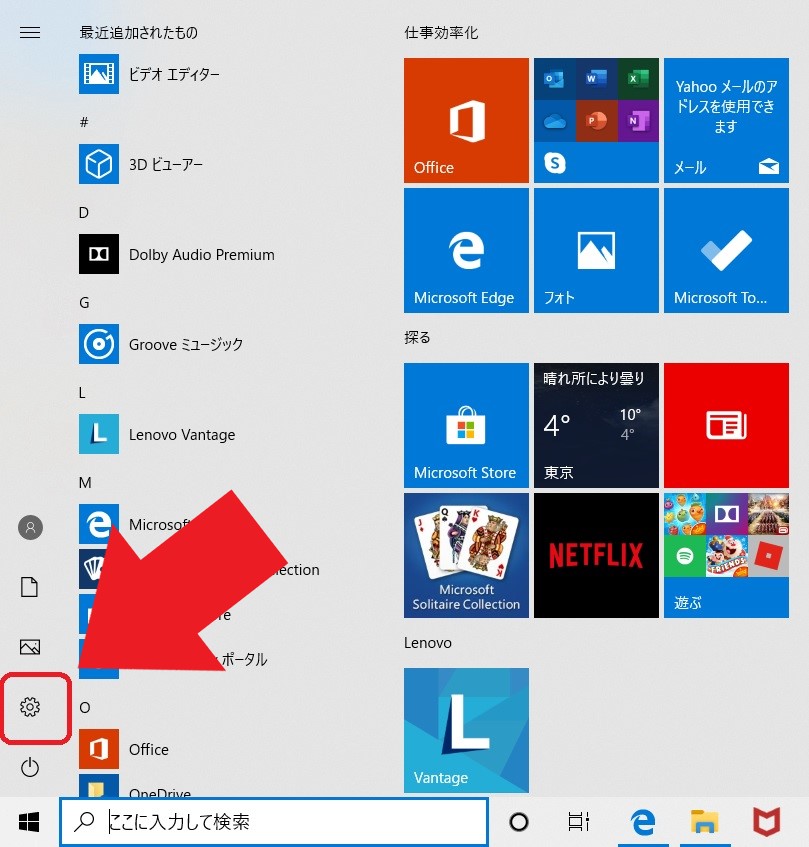Launch the Microsoft Solitaire Collection tile
The width and height of the screenshot is (809, 847).
coord(466,555)
